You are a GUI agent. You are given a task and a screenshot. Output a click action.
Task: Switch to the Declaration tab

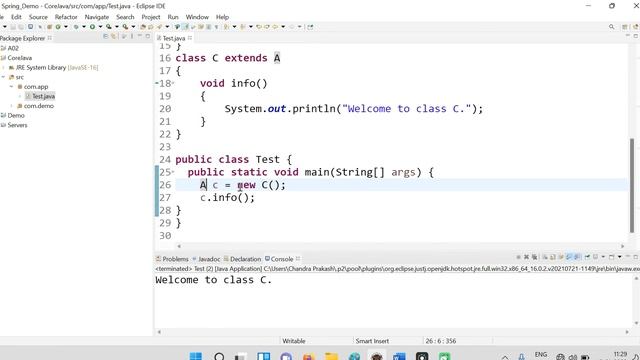pos(242,259)
